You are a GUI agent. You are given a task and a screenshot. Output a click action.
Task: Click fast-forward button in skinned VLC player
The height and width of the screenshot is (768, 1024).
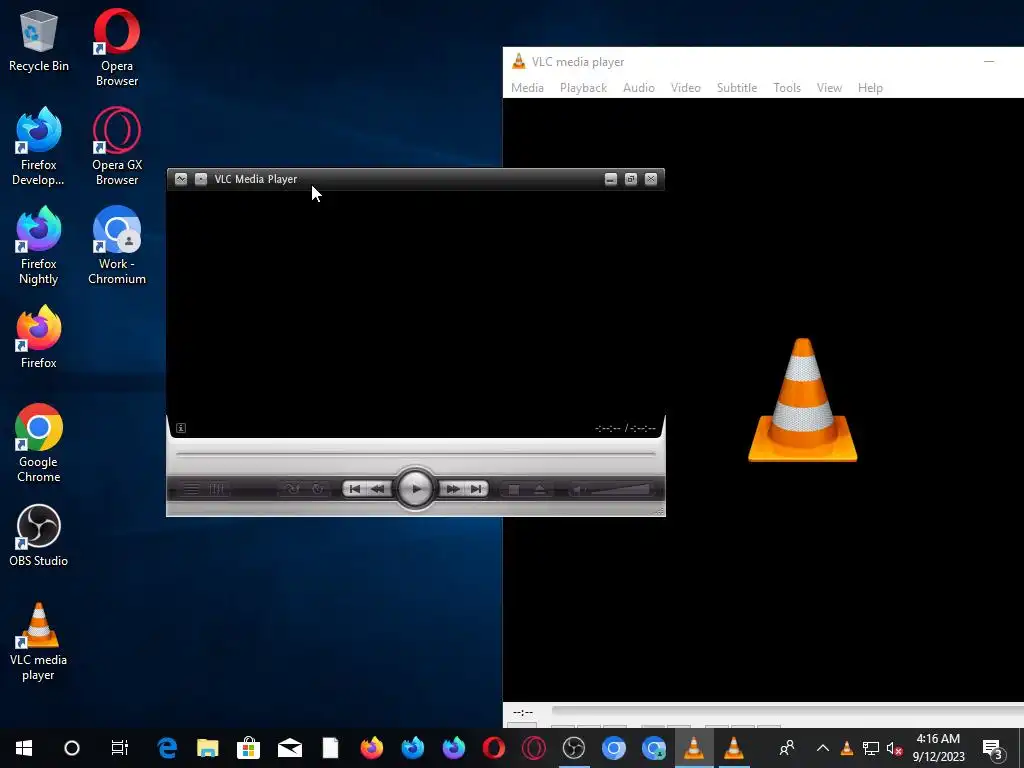[x=453, y=488]
